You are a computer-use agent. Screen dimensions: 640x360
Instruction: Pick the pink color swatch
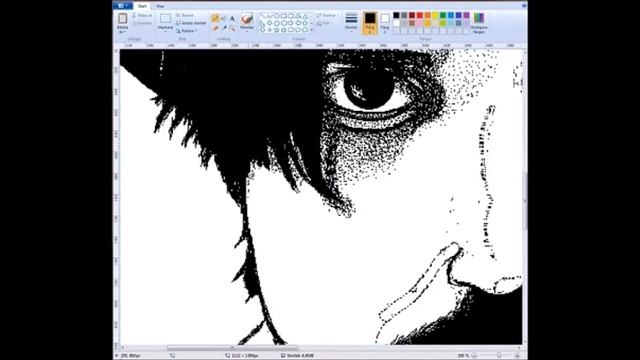[x=420, y=23]
